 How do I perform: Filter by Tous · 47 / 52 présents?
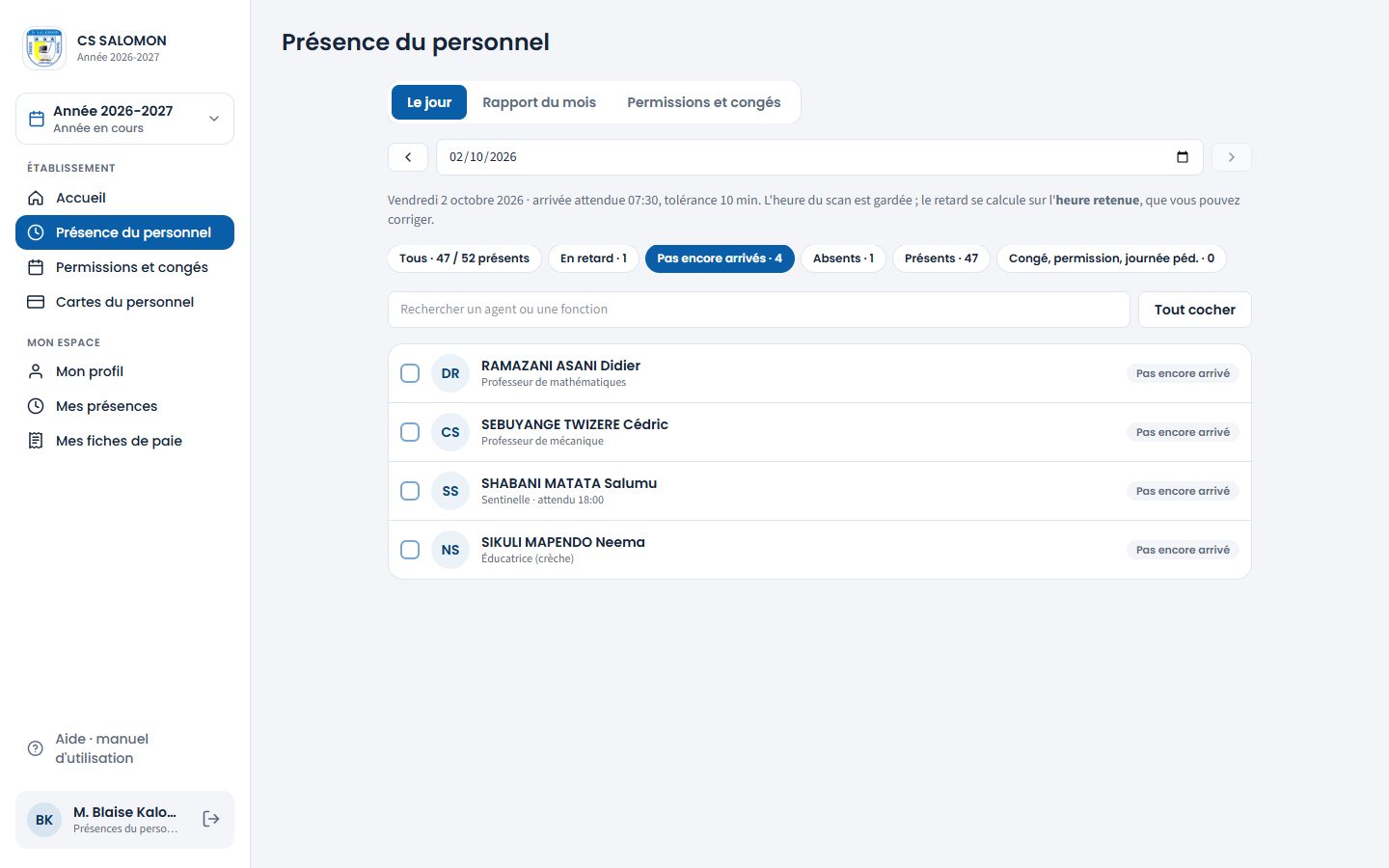coord(464,258)
